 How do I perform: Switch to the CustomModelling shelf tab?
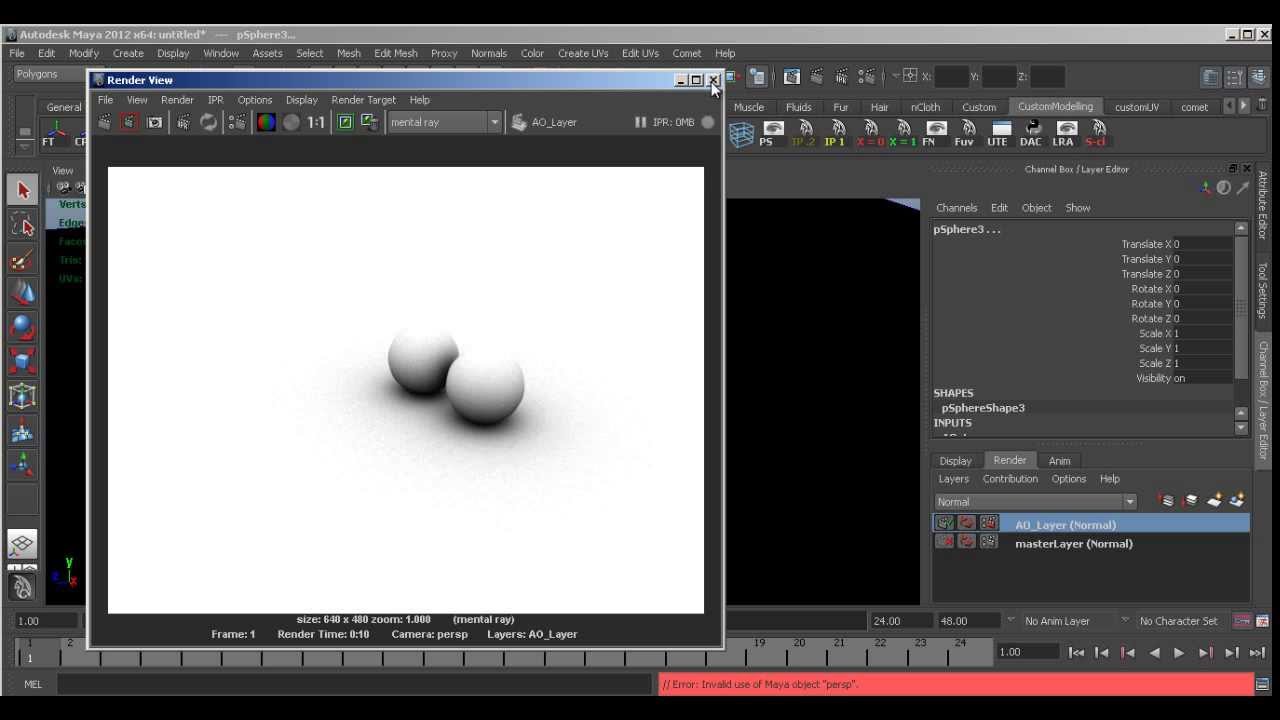tap(1055, 106)
